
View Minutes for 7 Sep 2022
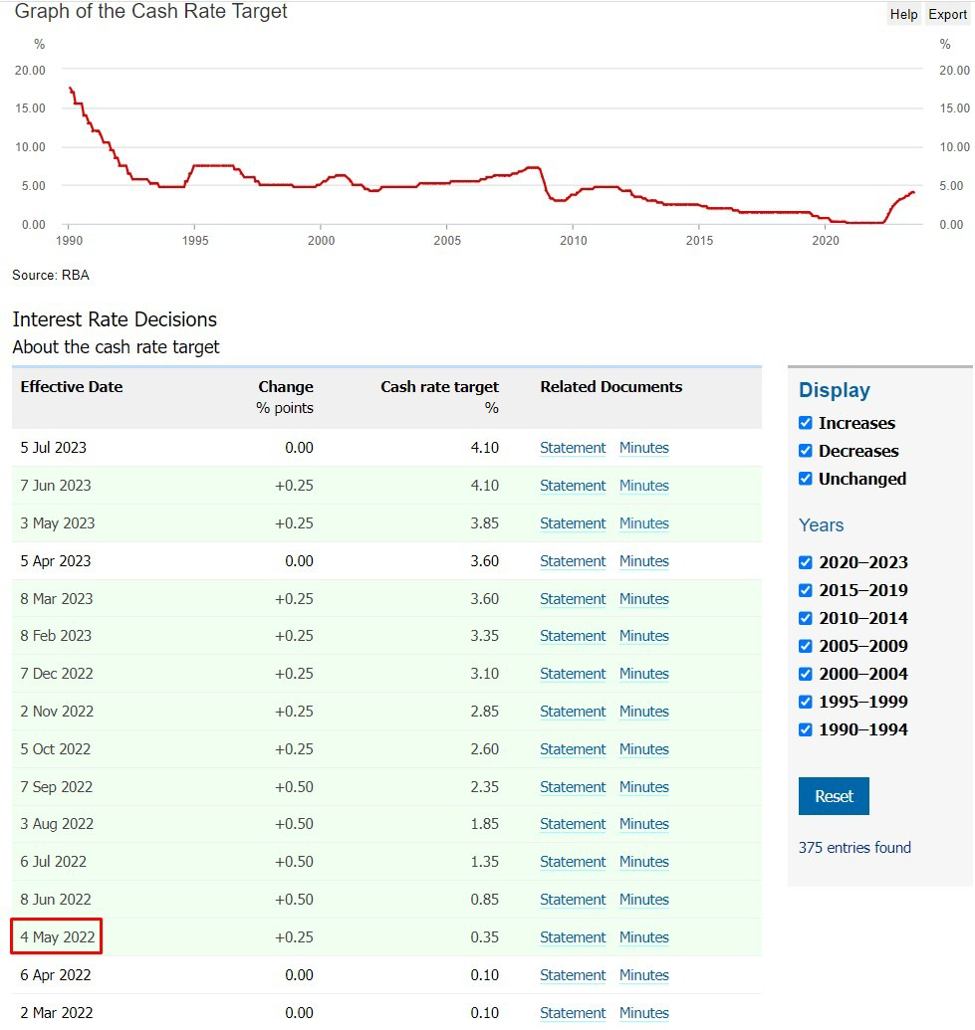tap(644, 787)
